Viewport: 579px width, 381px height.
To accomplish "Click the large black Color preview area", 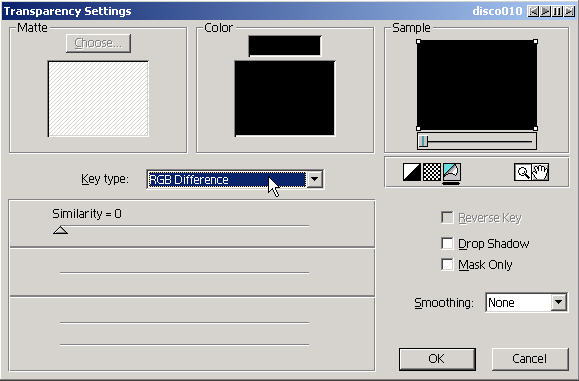I will tap(285, 99).
